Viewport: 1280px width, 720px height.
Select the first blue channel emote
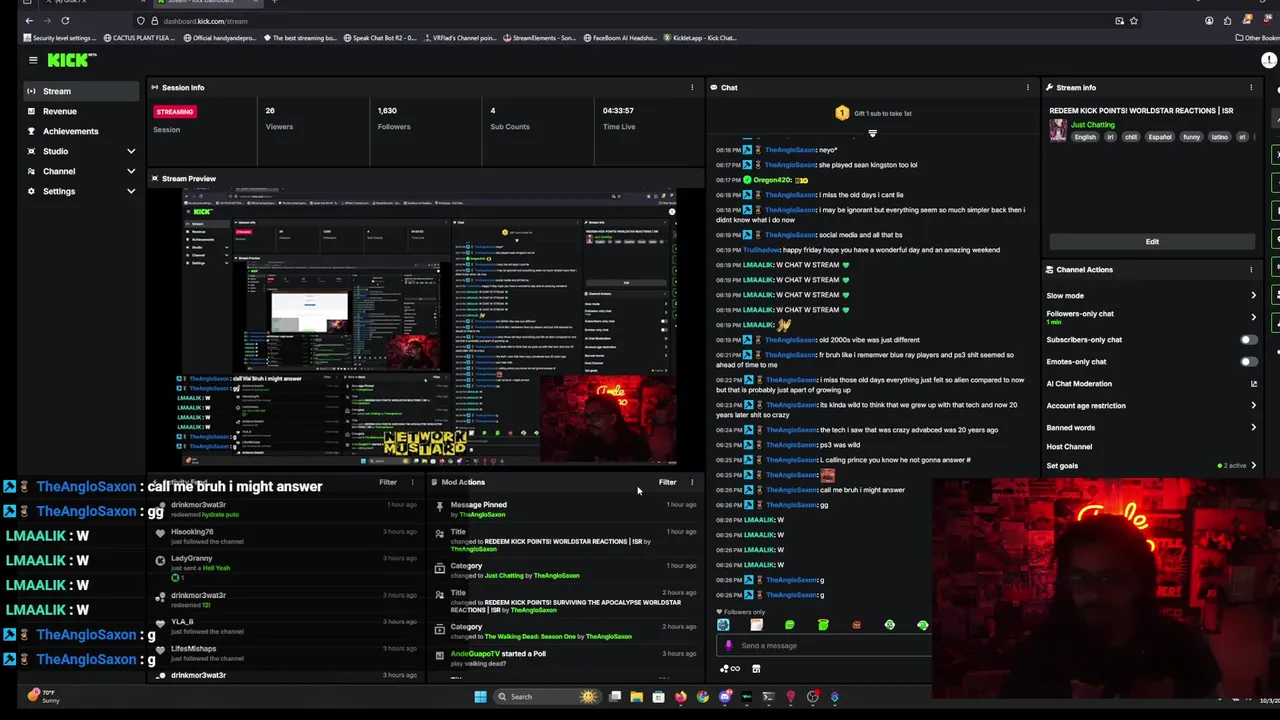tap(723, 625)
